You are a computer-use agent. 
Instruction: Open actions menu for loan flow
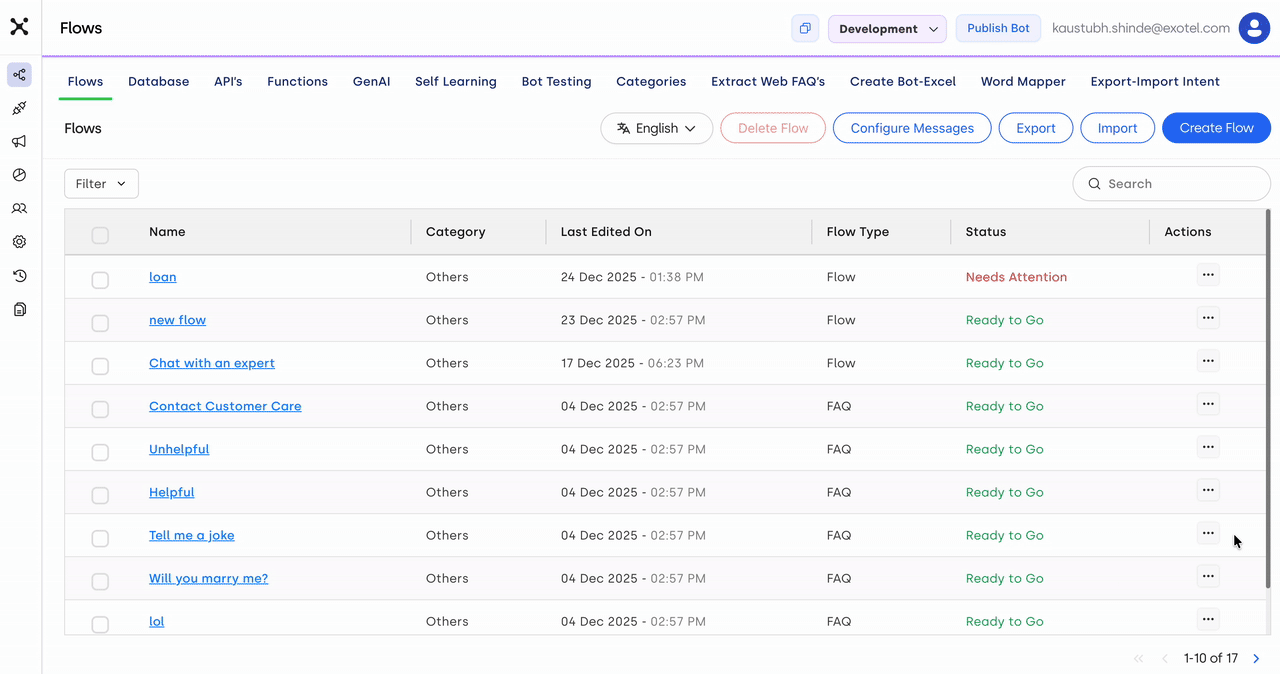1208,275
